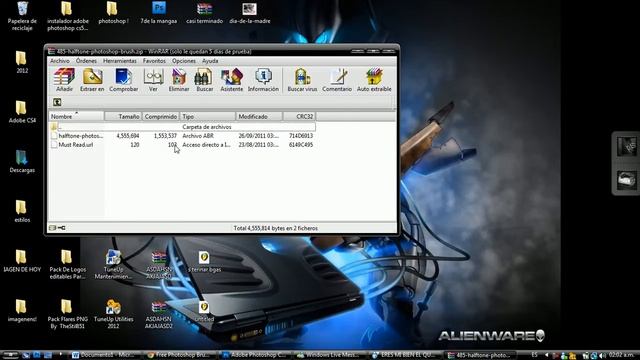Click the Buscar virus toolbar icon
This screenshot has height=360, width=640.
tap(302, 80)
